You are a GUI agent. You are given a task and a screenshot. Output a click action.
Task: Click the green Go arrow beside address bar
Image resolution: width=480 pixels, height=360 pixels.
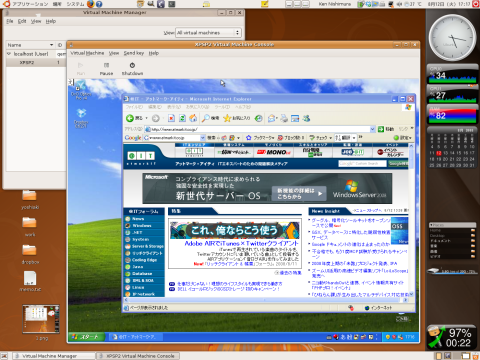pos(381,129)
